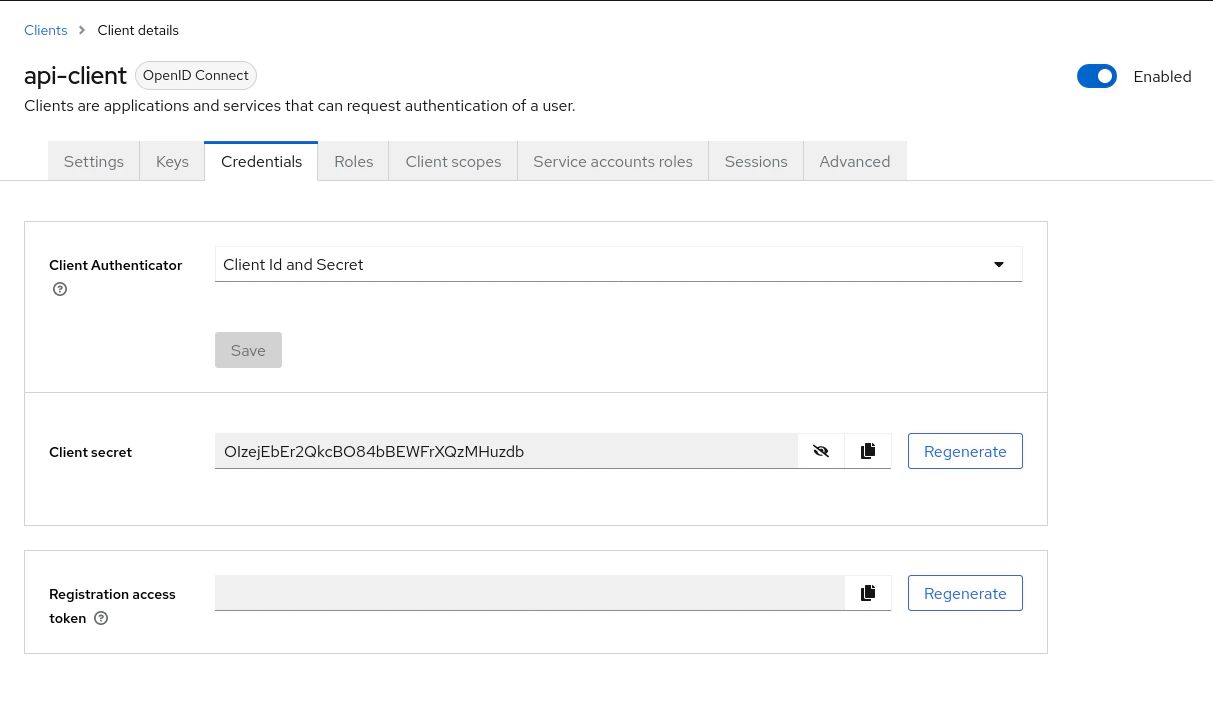
Task: Click the api-client heading
Action: pos(75,76)
